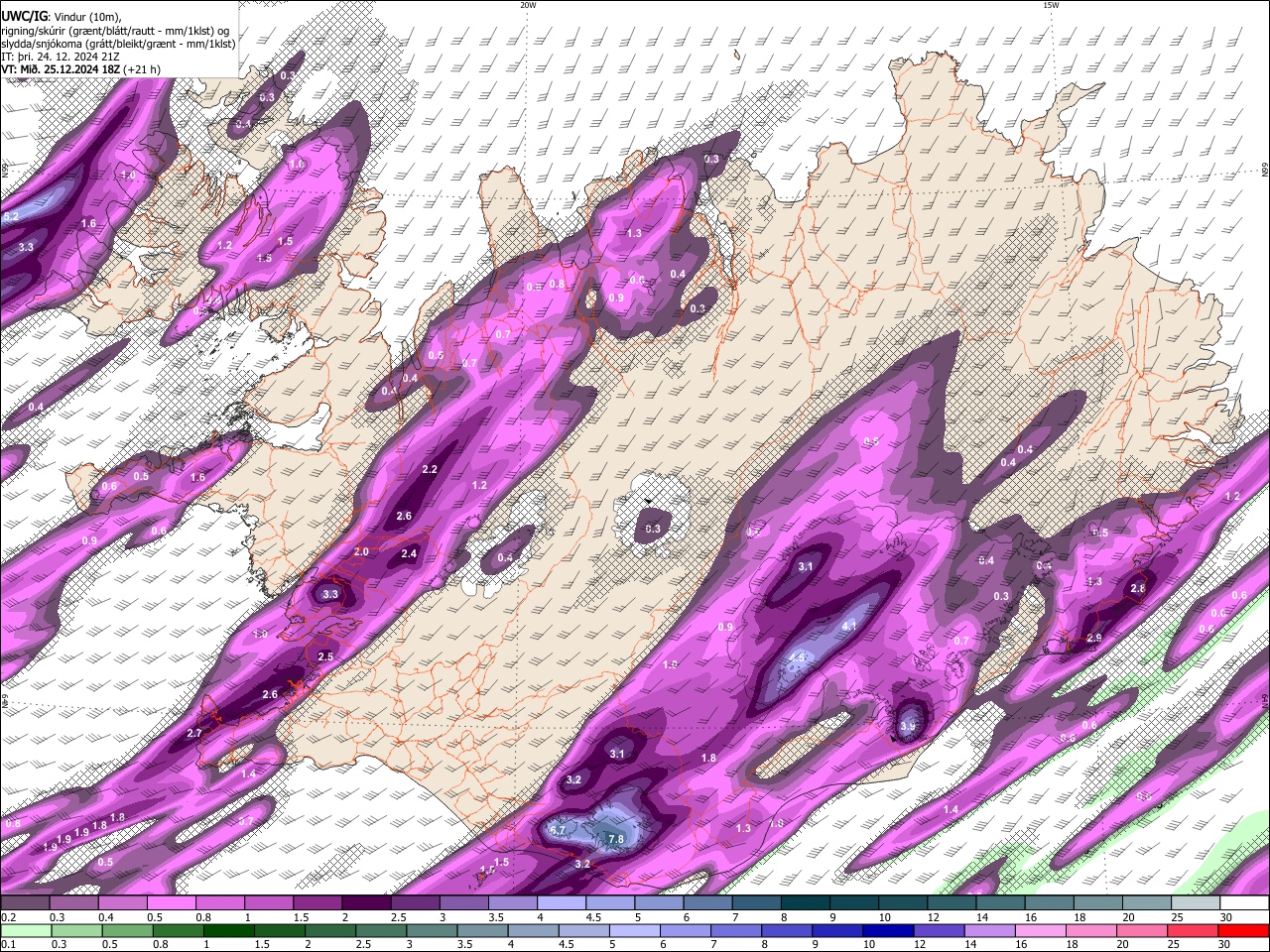Click the '7.8' precipitation maximum on the map
This screenshot has width=1270, height=952.
(615, 839)
